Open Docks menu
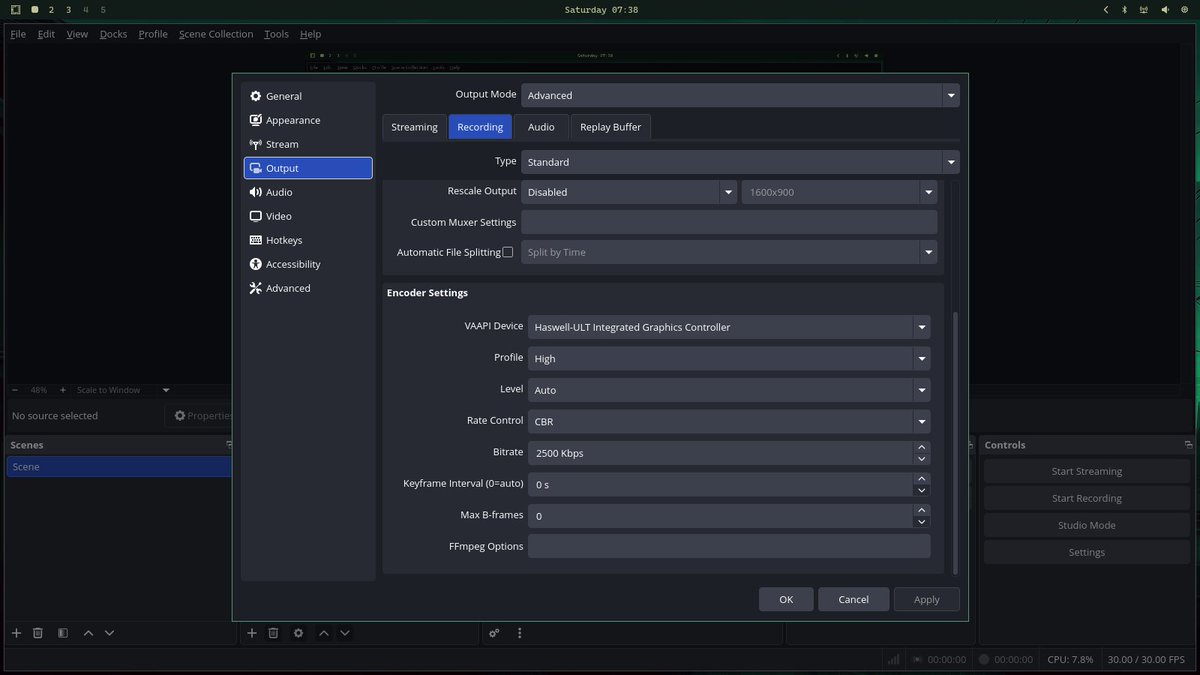The image size is (1200, 675). pyautogui.click(x=113, y=34)
